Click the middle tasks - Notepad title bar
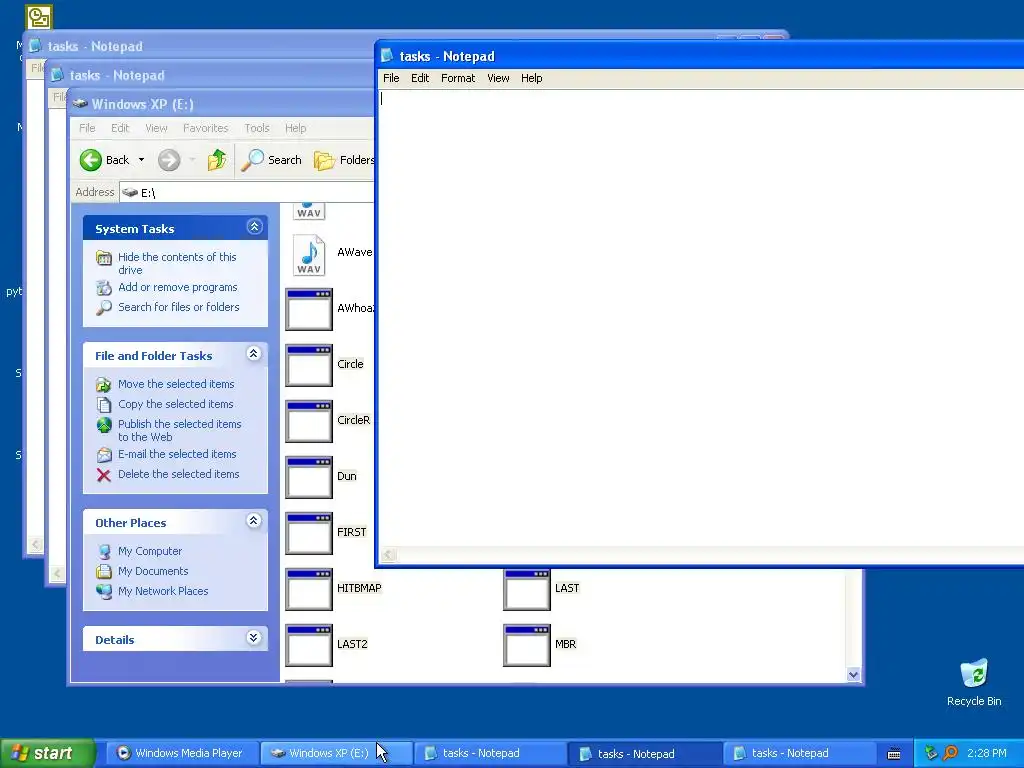This screenshot has height=768, width=1024. [x=212, y=75]
